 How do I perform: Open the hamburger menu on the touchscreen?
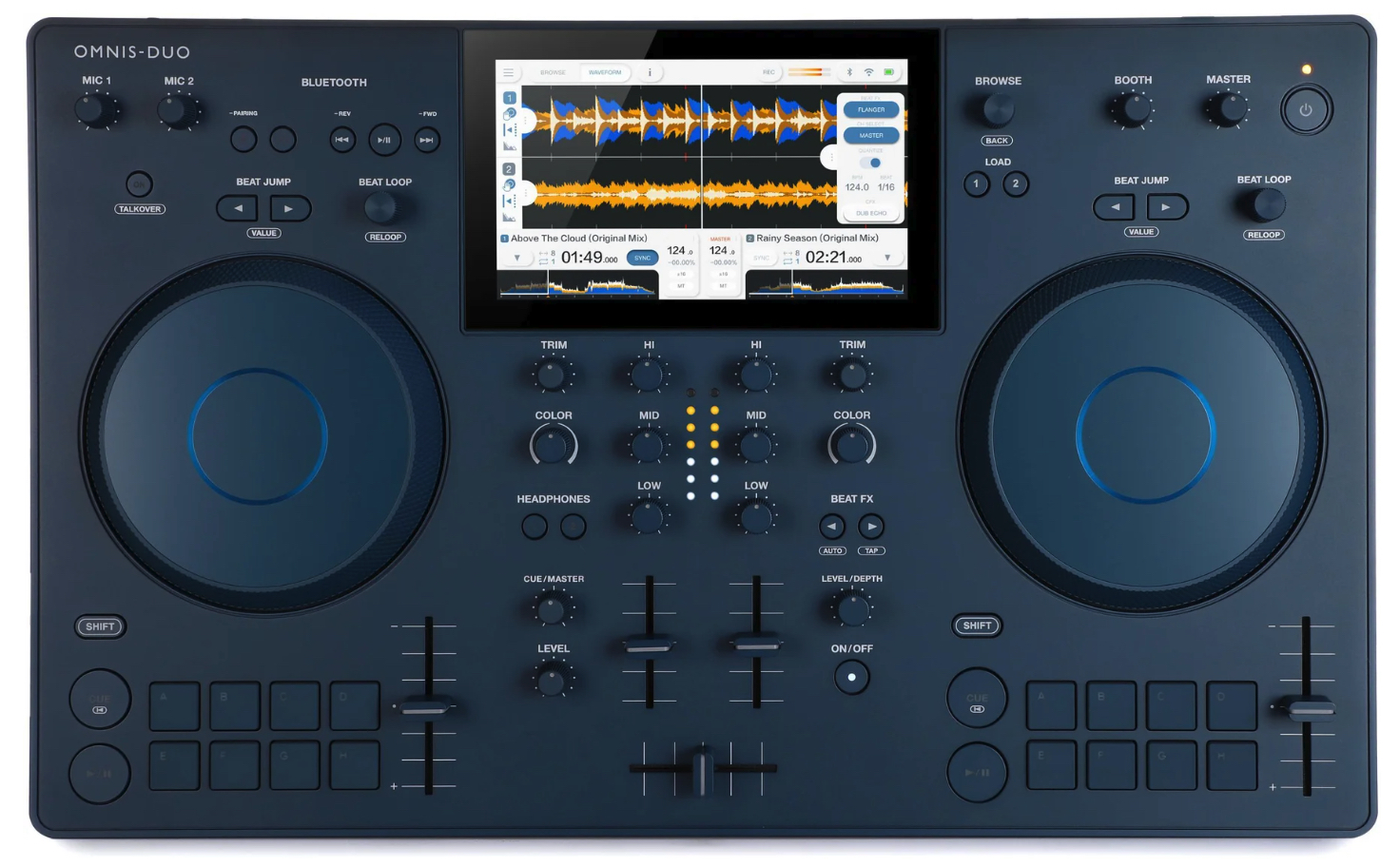pos(509,72)
